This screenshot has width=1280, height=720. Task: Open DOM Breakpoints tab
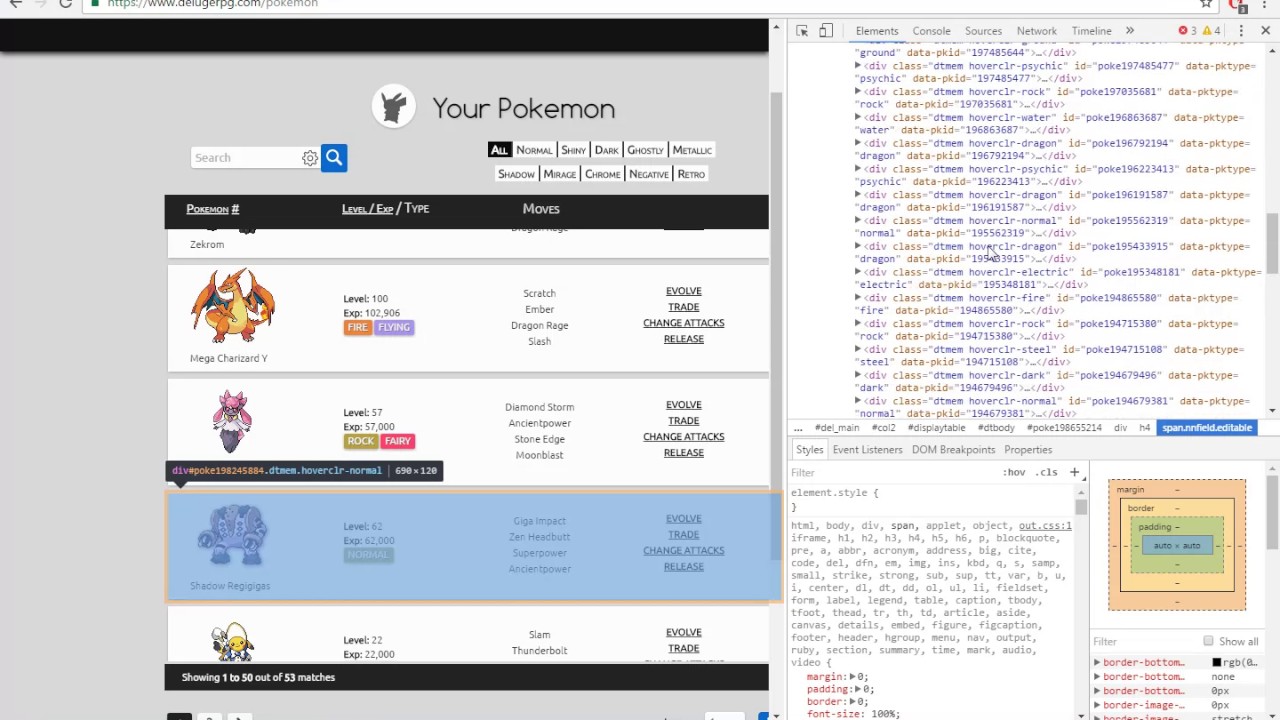tap(953, 450)
